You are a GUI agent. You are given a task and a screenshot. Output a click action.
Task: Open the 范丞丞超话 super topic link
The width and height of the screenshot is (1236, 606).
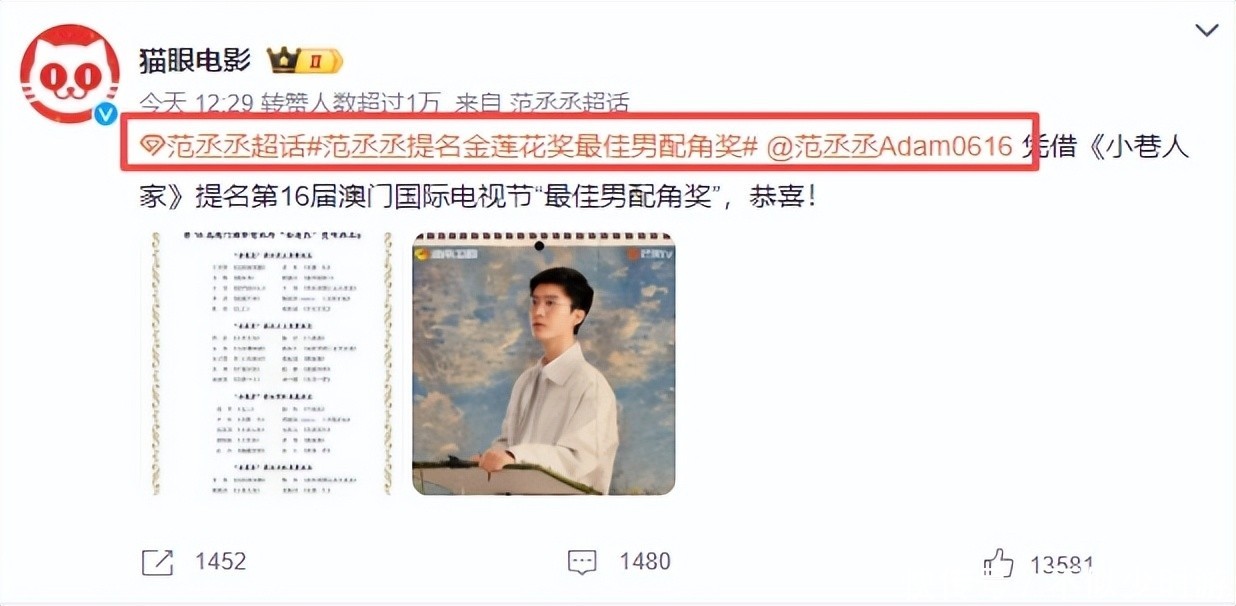[234, 148]
